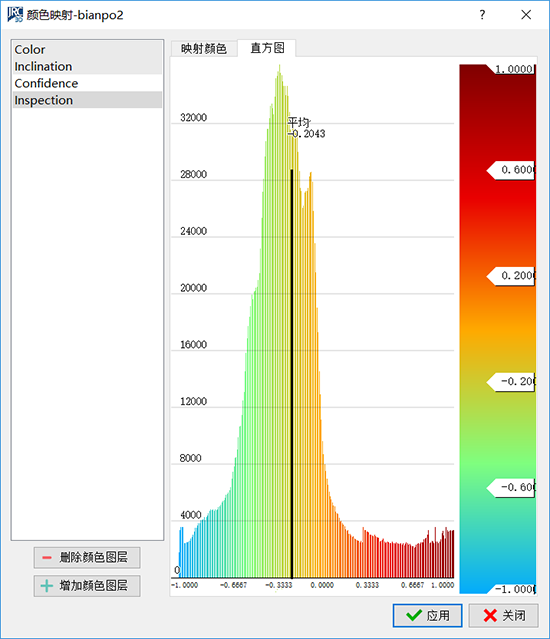The height and width of the screenshot is (639, 550).
Task: Click the 平均 -0.2043 label
Action: tap(306, 128)
